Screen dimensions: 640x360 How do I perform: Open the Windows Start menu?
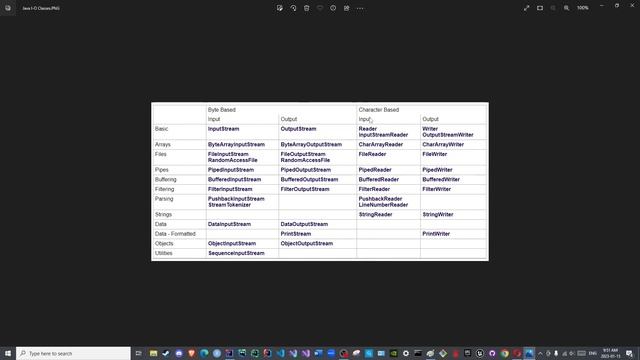[x=8, y=353]
